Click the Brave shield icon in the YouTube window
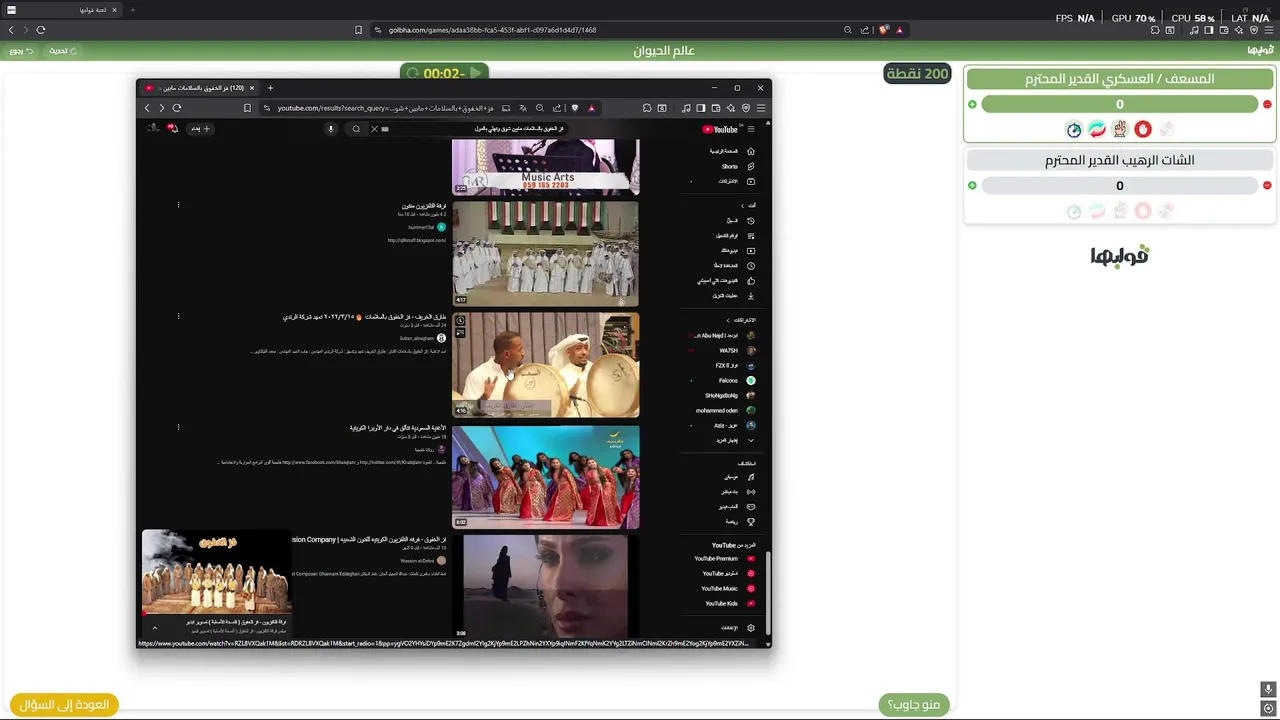The image size is (1280, 720). pyautogui.click(x=574, y=108)
